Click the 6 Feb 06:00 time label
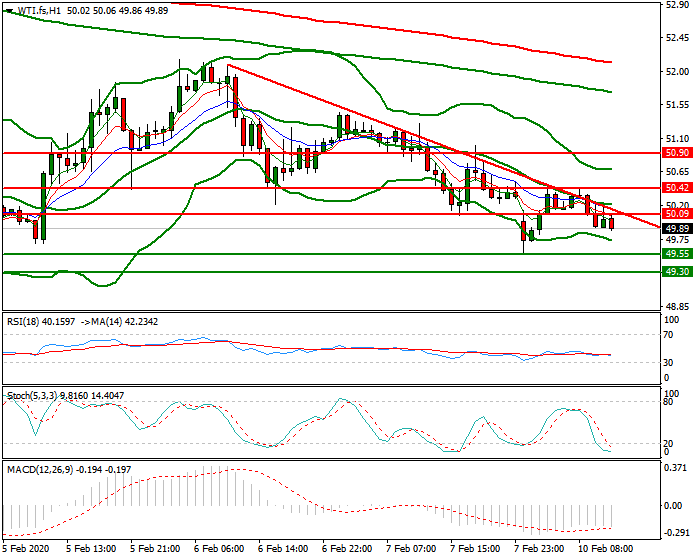The height and width of the screenshot is (560, 700). point(219,548)
